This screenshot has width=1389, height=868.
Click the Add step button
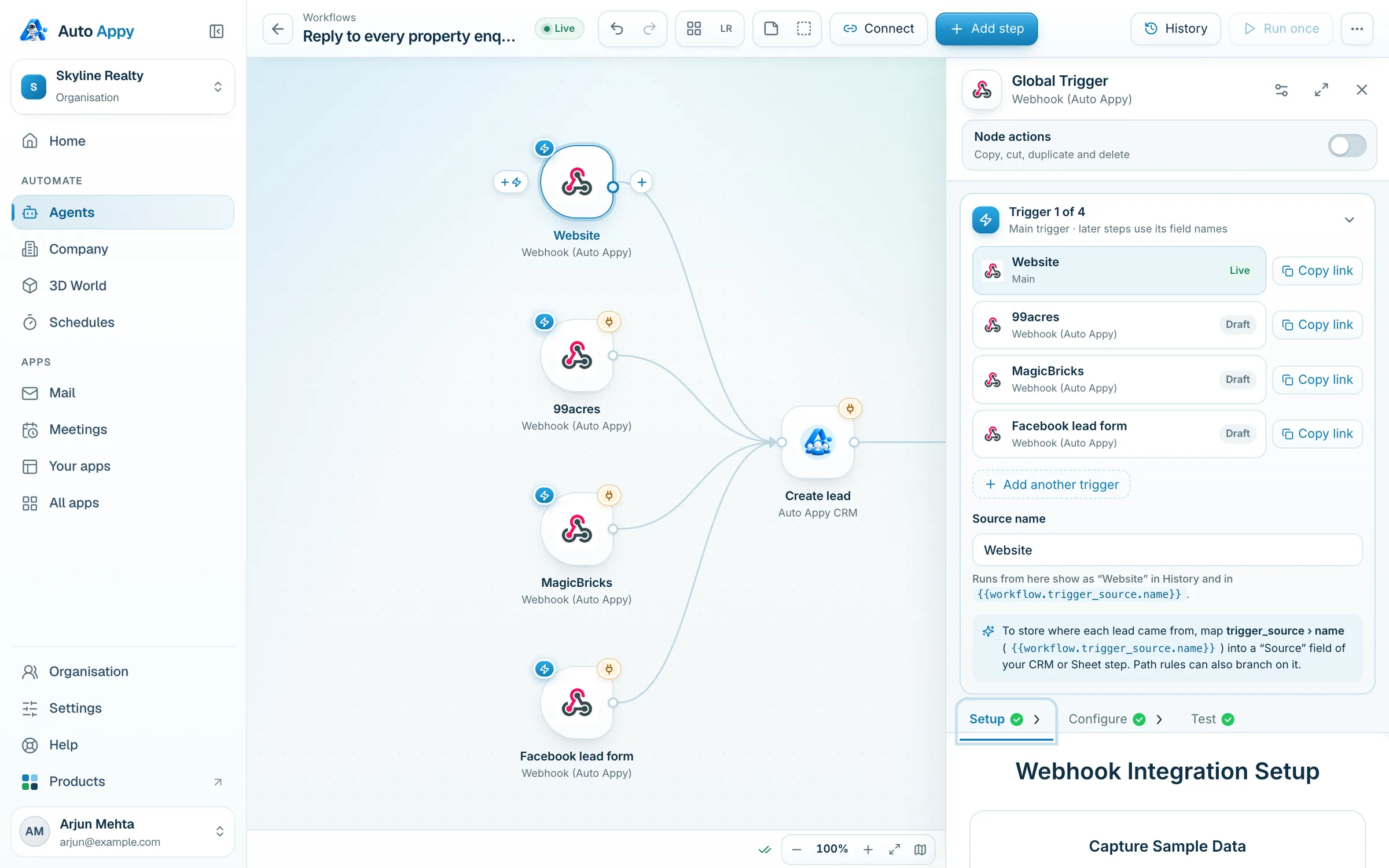point(986,28)
